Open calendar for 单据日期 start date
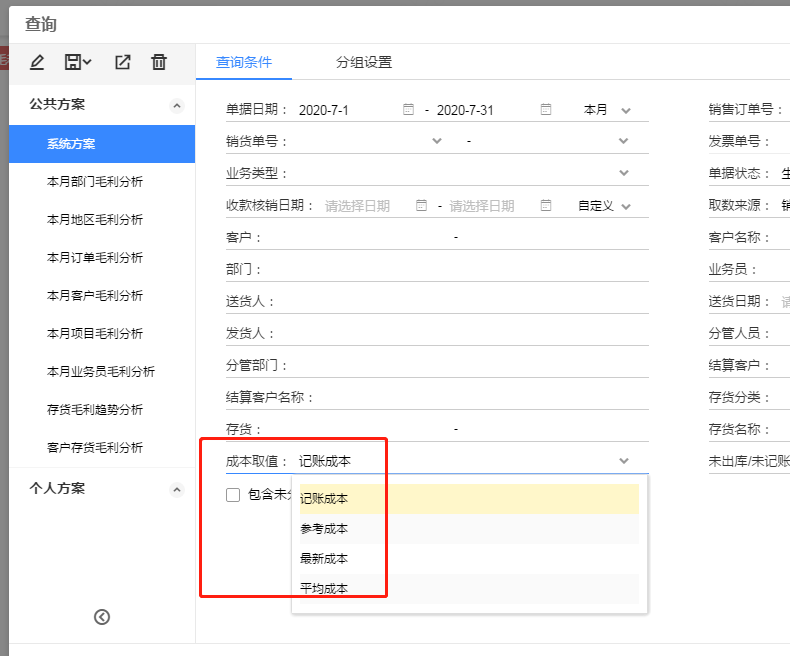 coord(409,109)
